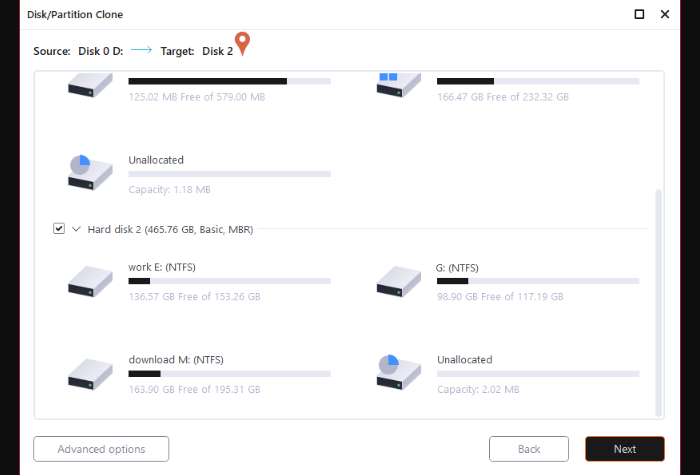
Task: Select the work E: (NTFS) drive icon
Action: [90, 281]
